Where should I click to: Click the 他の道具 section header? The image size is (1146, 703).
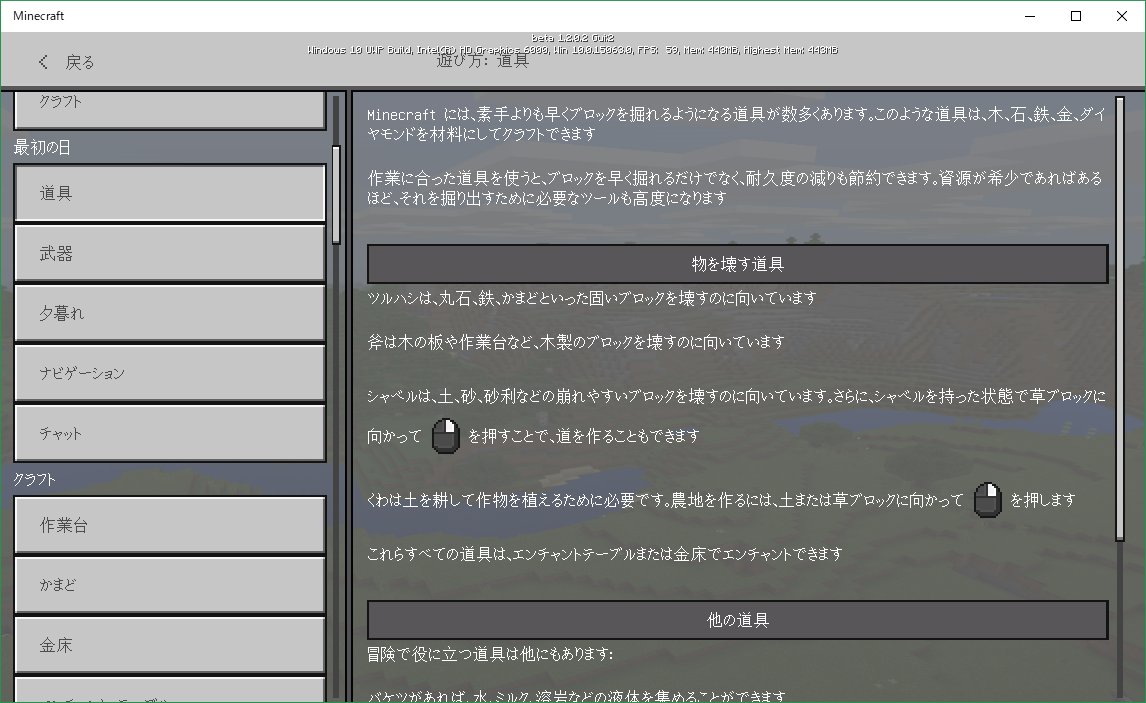coord(737,620)
